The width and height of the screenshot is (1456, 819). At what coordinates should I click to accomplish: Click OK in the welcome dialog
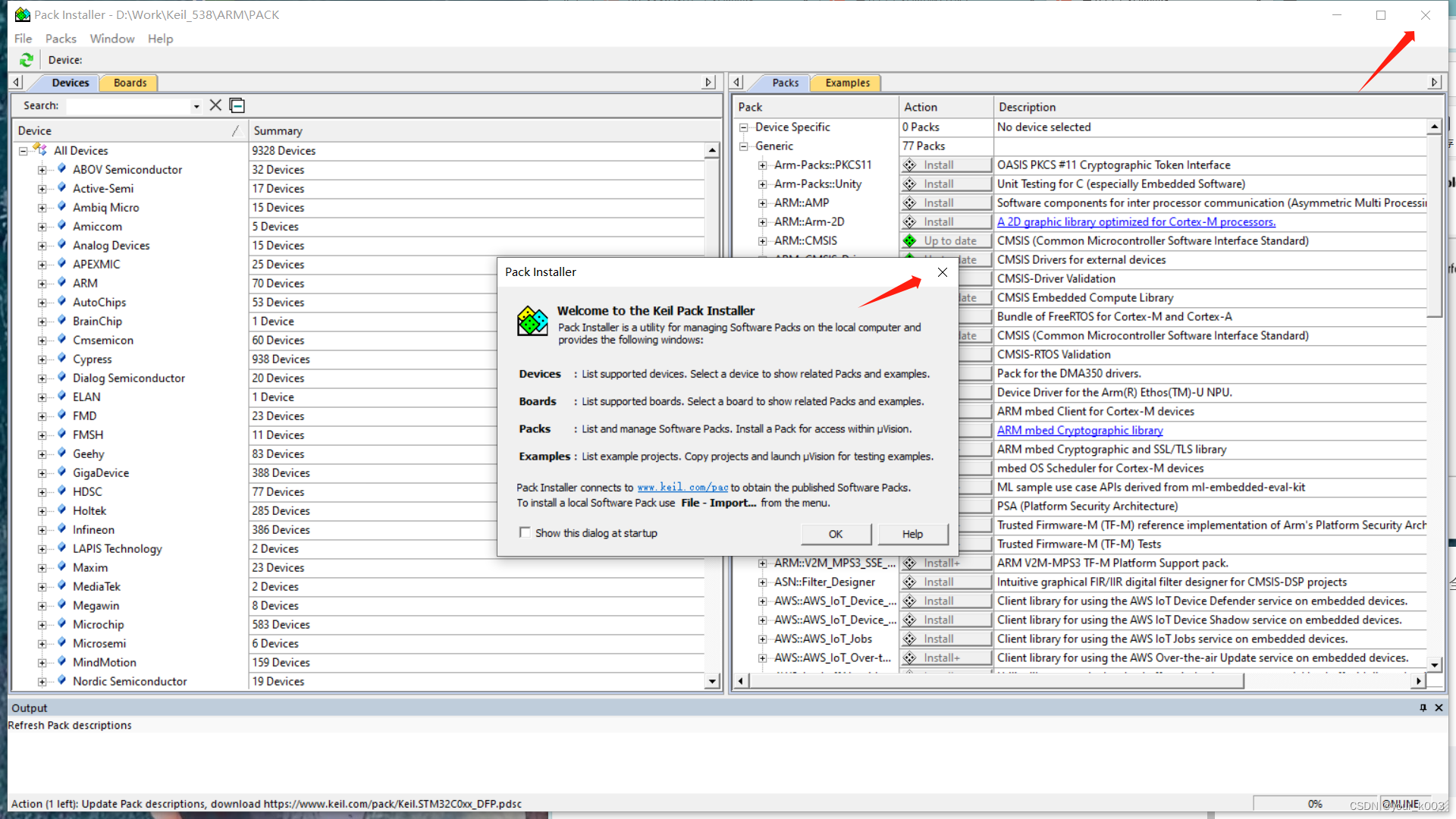tap(836, 534)
